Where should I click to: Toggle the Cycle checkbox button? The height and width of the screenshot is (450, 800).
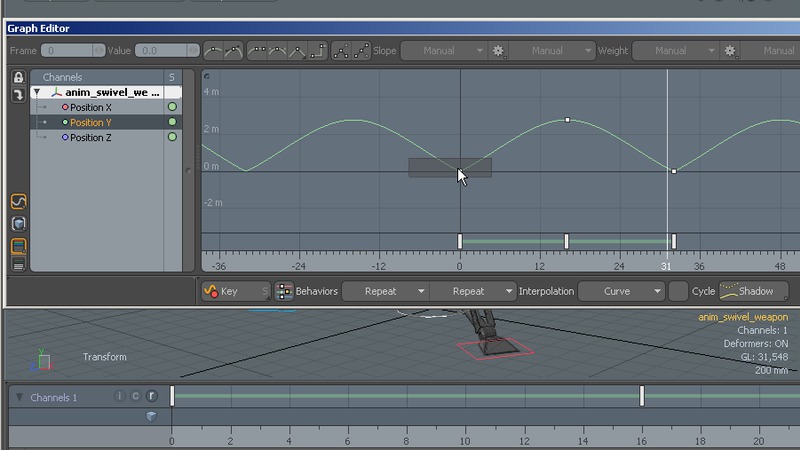point(678,291)
